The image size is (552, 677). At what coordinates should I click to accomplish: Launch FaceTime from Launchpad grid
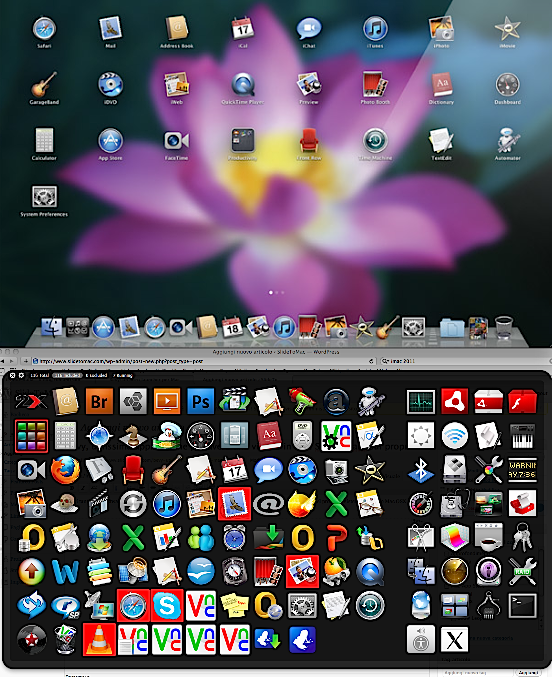(x=177, y=140)
